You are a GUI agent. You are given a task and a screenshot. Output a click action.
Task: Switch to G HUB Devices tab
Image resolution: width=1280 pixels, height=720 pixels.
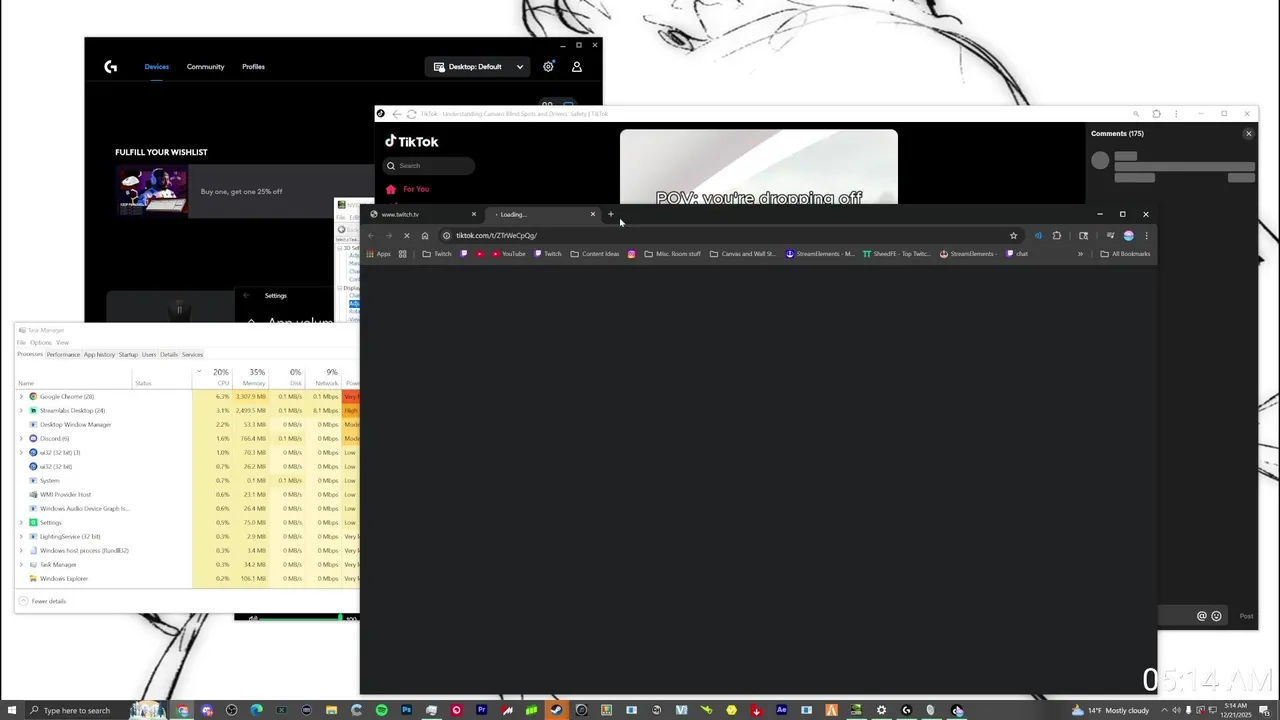click(157, 67)
